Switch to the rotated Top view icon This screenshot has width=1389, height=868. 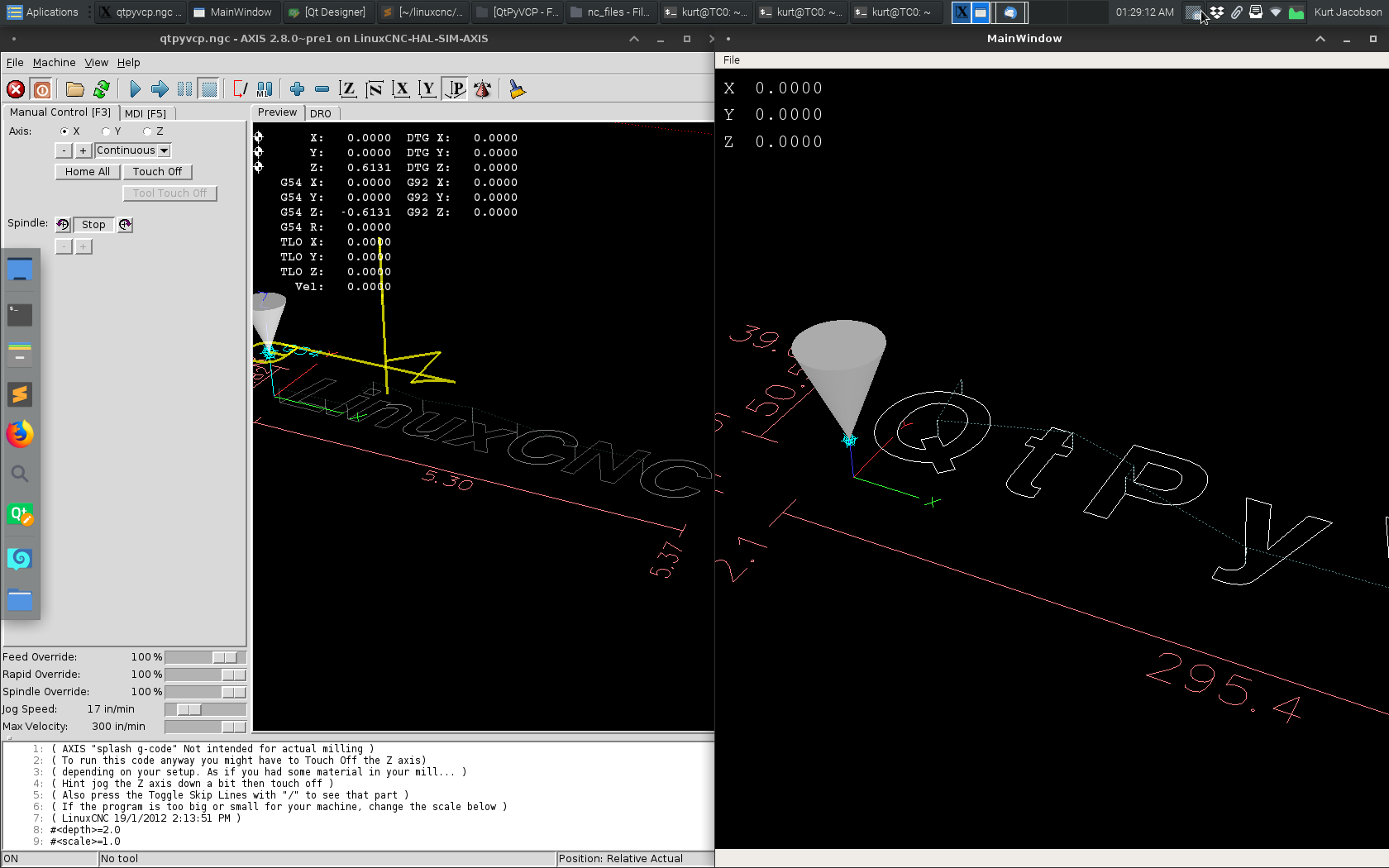[375, 89]
